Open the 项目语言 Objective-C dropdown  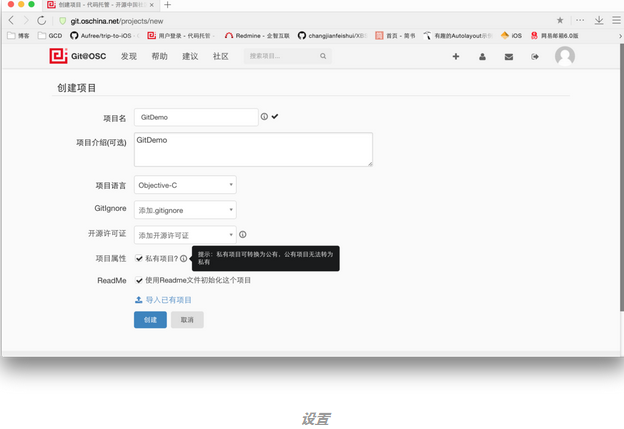tap(185, 185)
